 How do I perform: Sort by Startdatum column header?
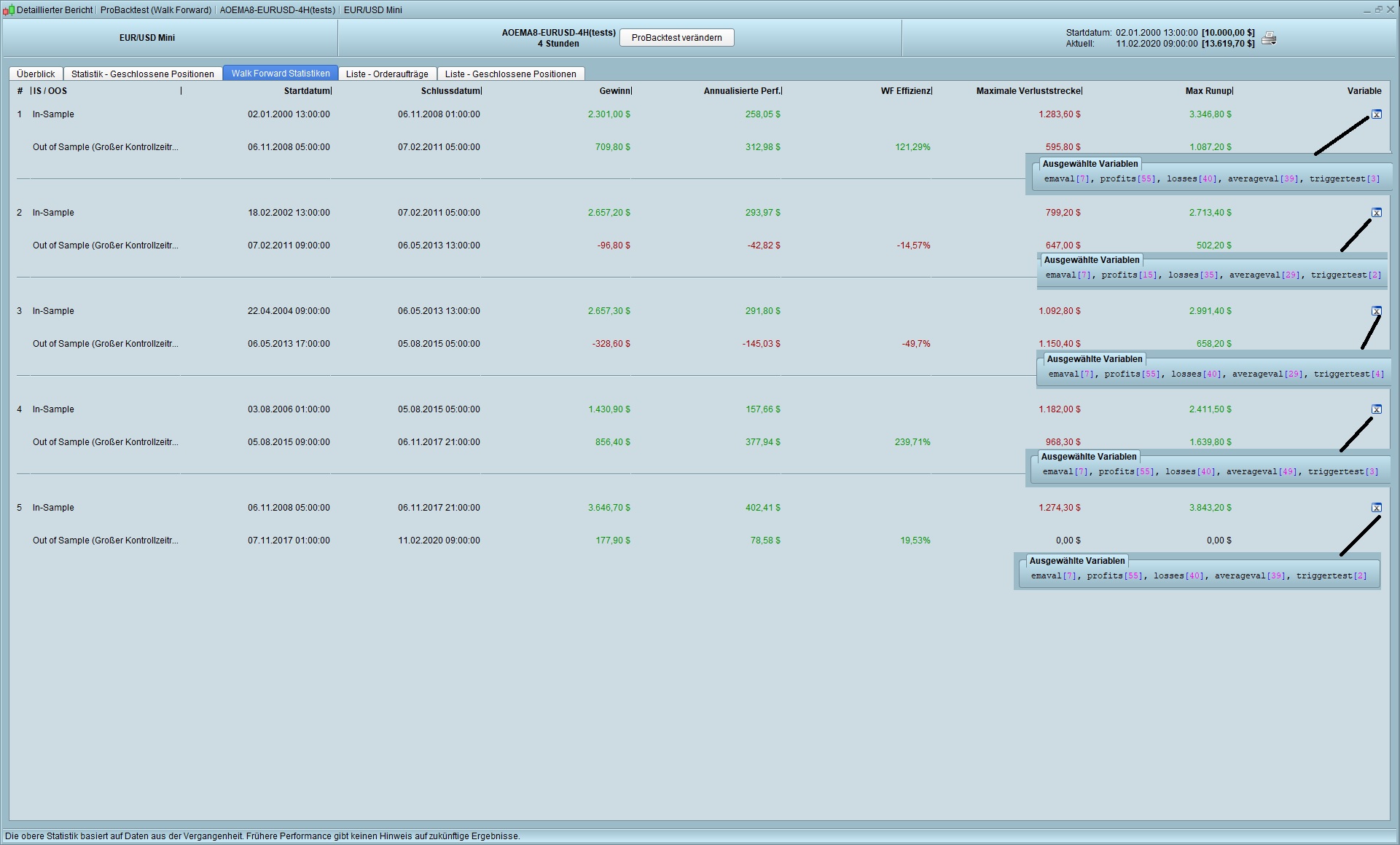tap(307, 91)
